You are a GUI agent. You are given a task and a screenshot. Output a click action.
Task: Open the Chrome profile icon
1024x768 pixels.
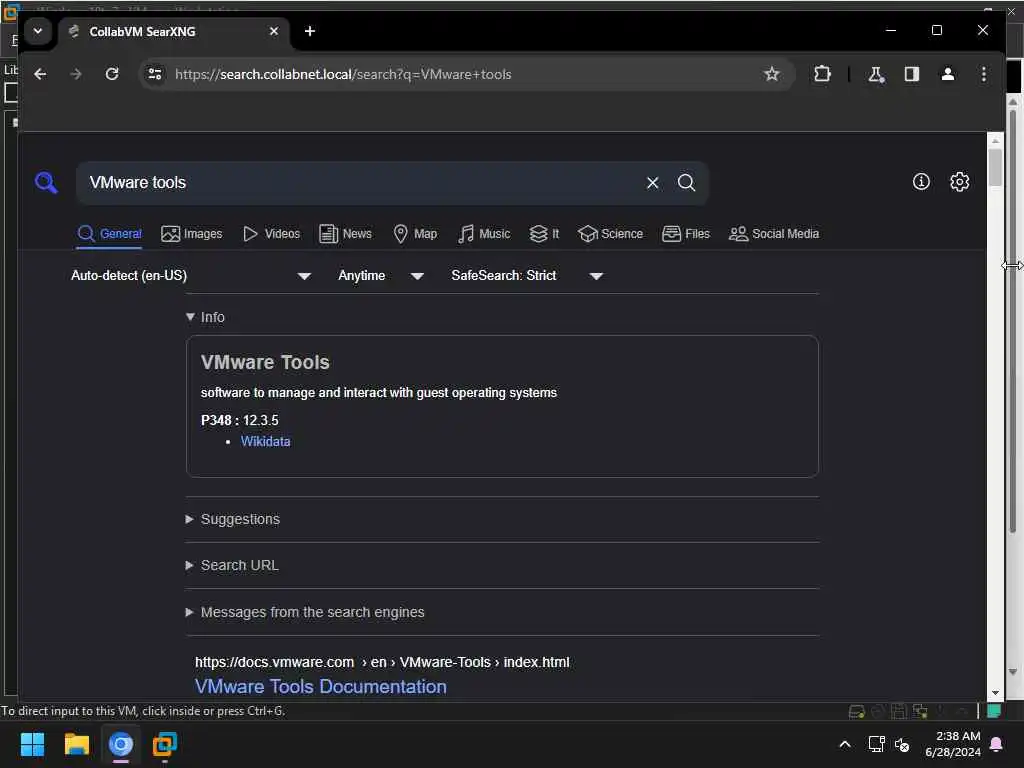click(948, 74)
